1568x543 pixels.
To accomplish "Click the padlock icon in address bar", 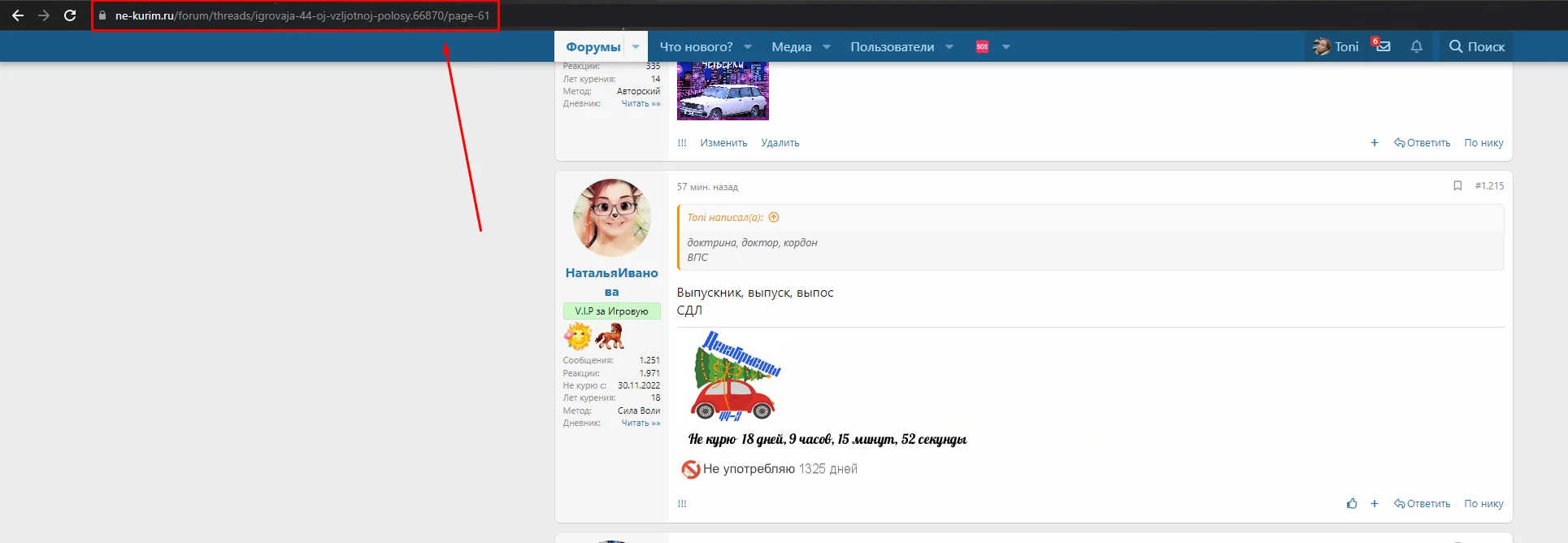I will click(x=102, y=15).
